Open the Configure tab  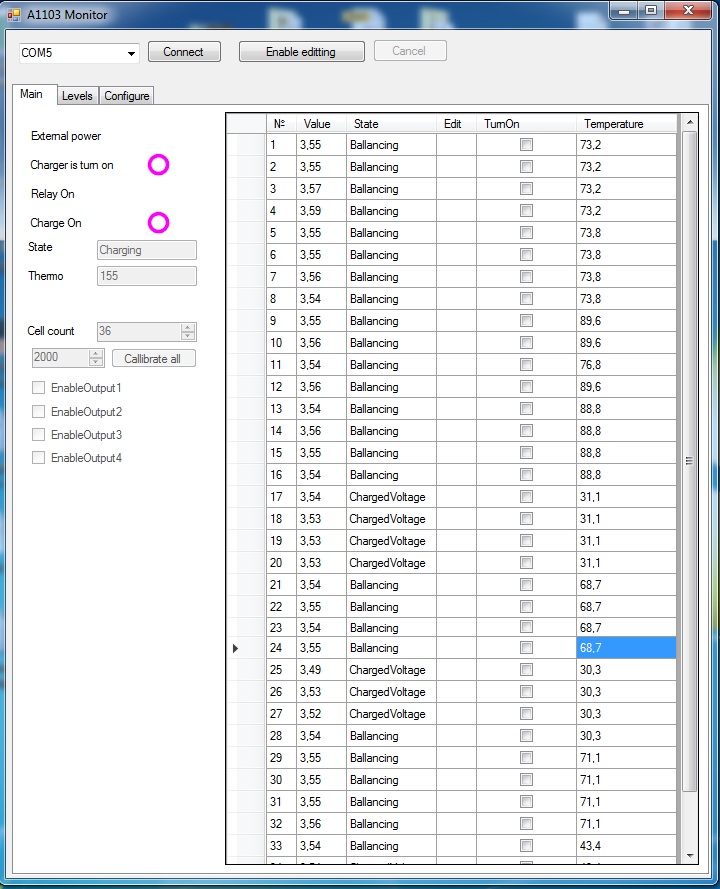127,96
